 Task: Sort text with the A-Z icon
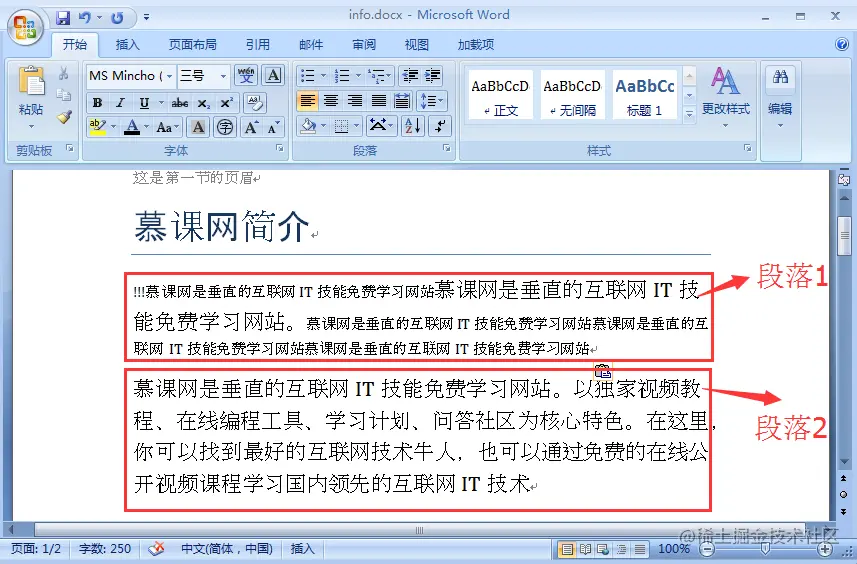[413, 126]
